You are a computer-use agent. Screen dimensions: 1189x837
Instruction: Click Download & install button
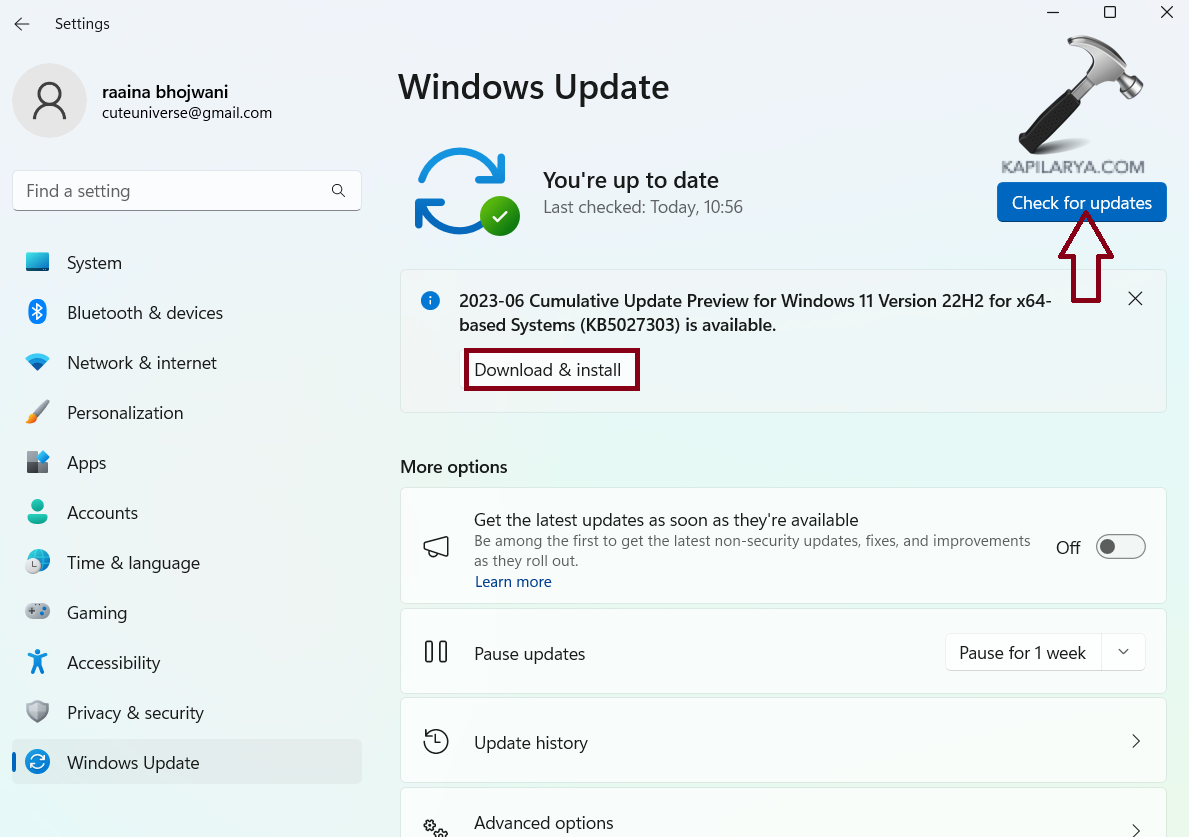point(548,370)
